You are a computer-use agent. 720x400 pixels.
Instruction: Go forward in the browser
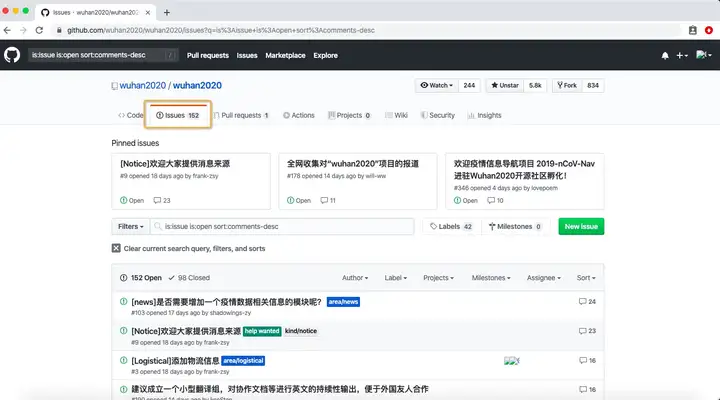[23, 30]
